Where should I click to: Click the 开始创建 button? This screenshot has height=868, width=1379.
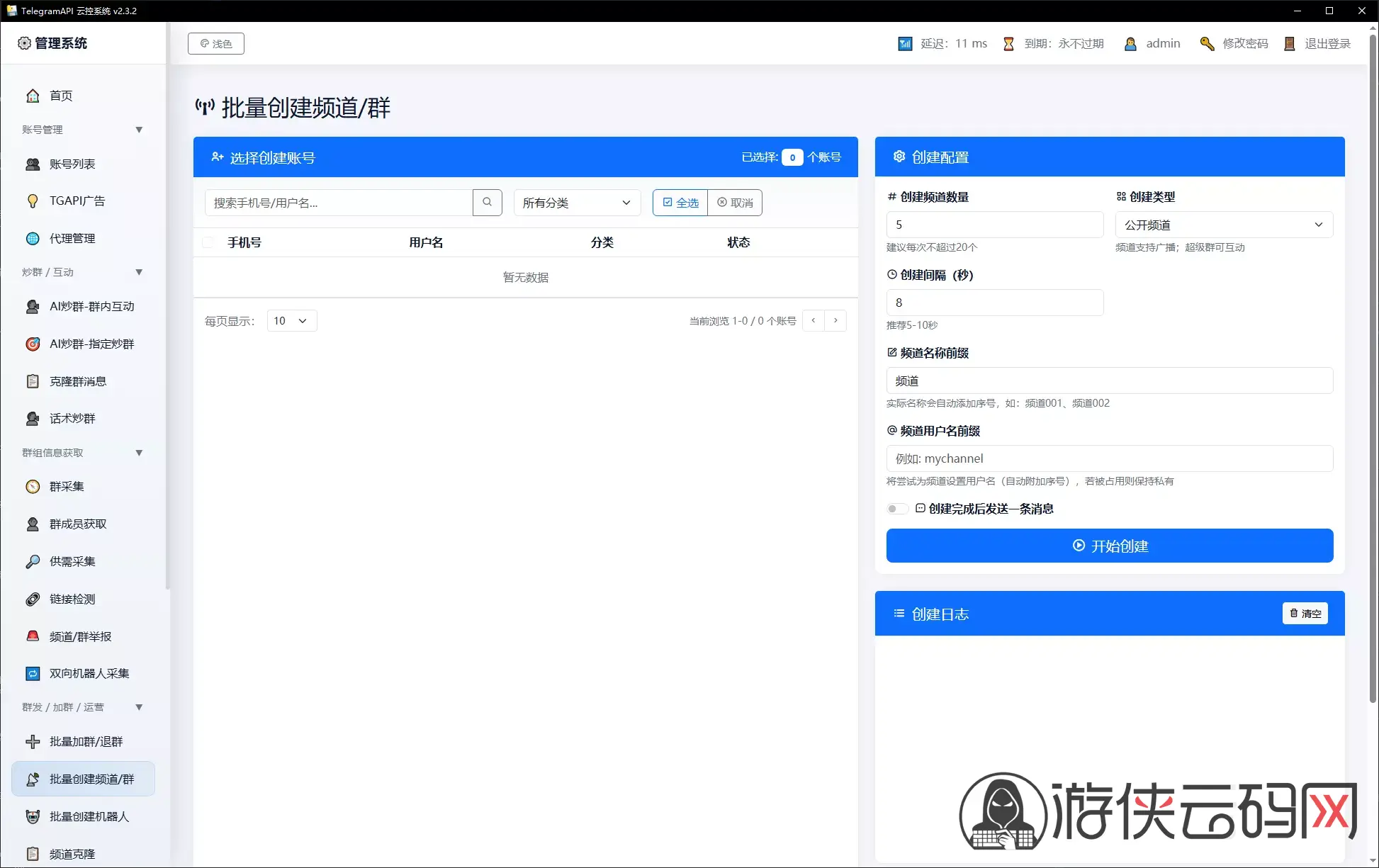tap(1110, 546)
